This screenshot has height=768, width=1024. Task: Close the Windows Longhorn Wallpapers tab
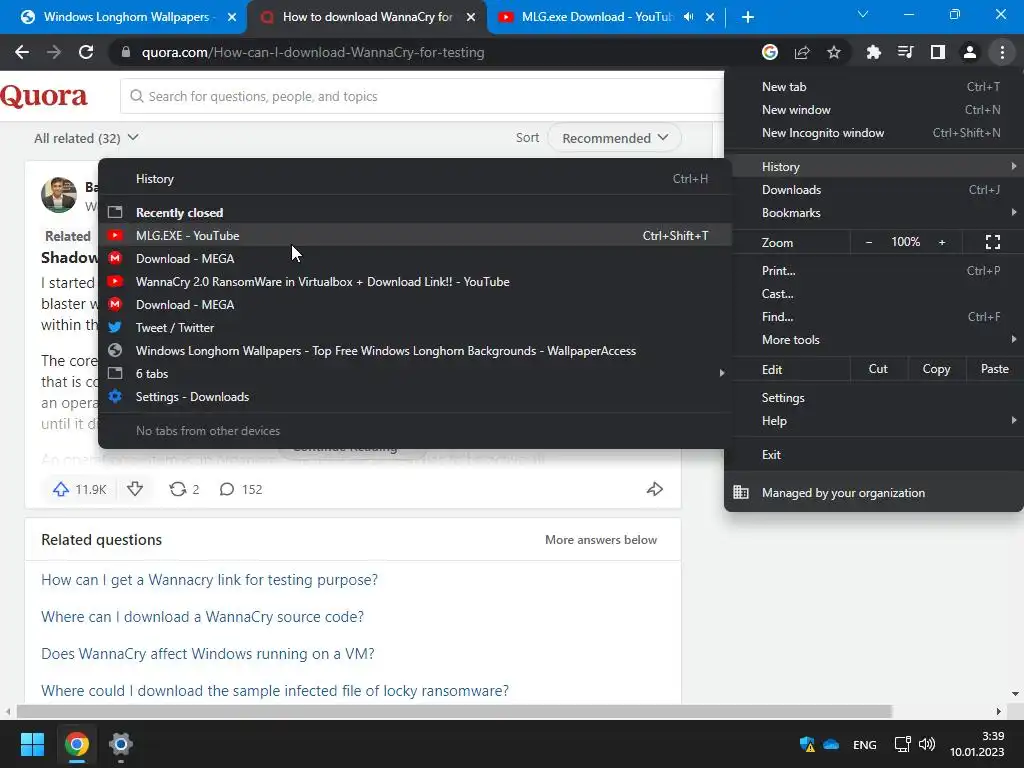(x=232, y=17)
